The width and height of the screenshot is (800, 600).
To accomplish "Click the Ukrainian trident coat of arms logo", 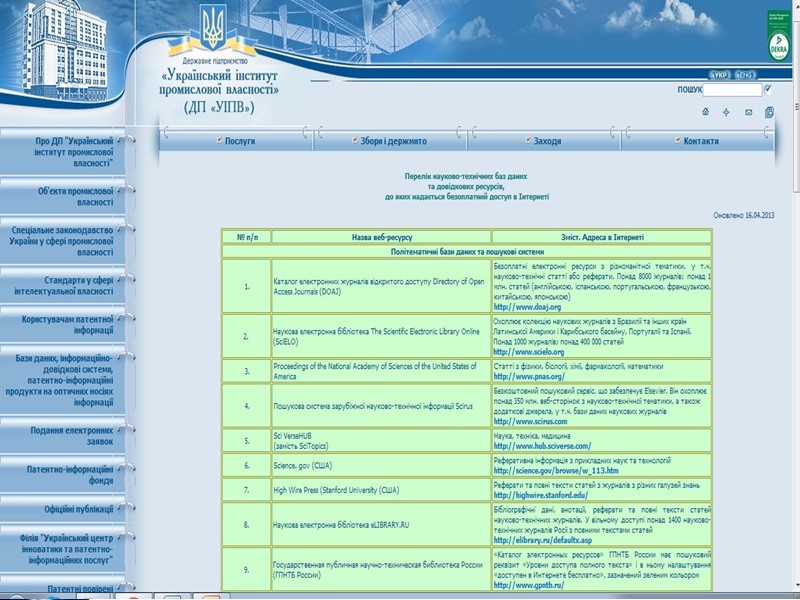I will pyautogui.click(x=212, y=27).
